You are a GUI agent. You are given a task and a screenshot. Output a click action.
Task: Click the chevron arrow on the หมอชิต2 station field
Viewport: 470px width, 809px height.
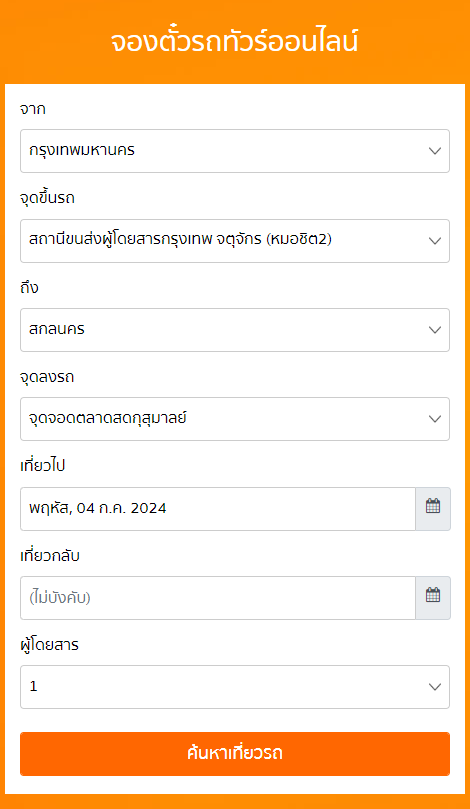[435, 241]
